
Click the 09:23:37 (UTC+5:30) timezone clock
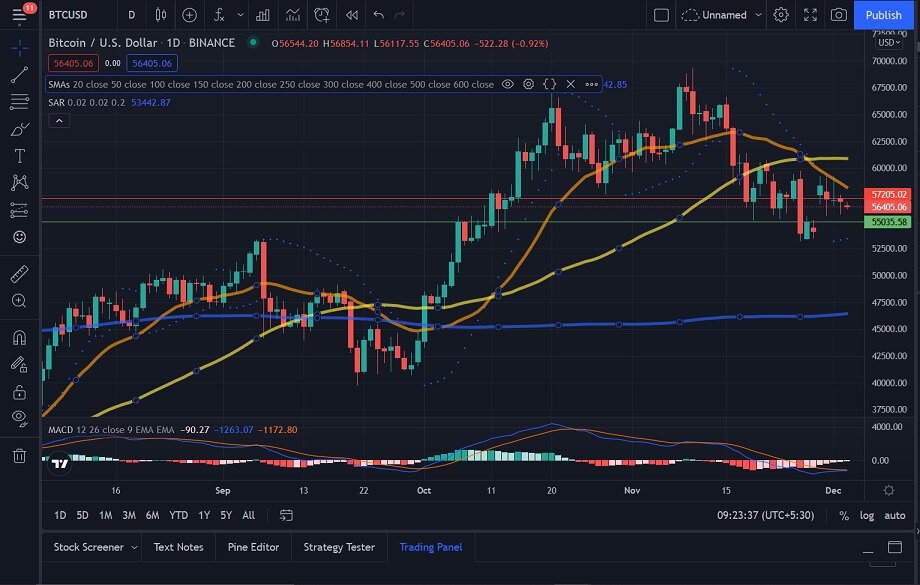point(765,515)
